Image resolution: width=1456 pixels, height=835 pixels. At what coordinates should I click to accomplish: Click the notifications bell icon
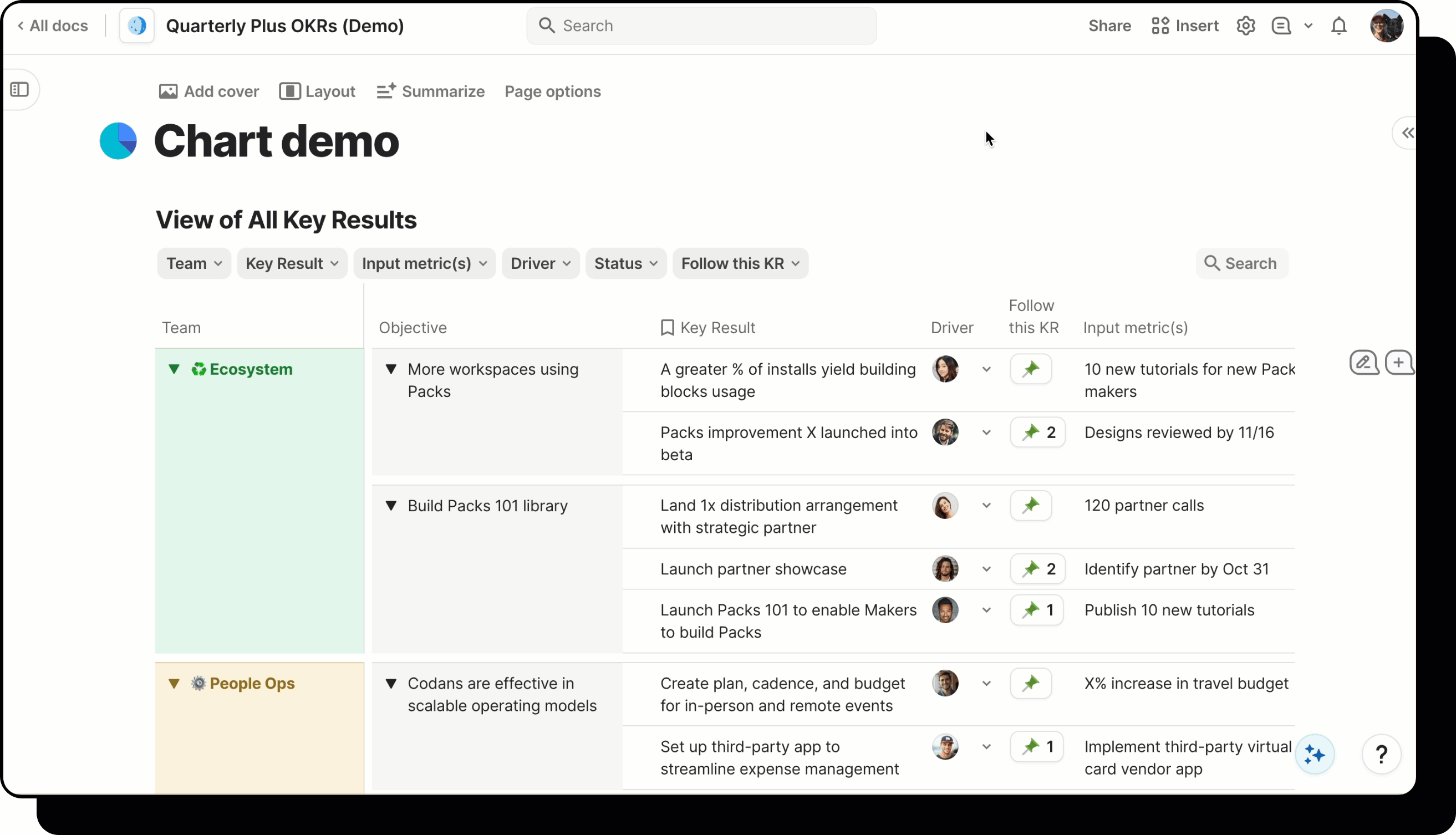pos(1338,26)
